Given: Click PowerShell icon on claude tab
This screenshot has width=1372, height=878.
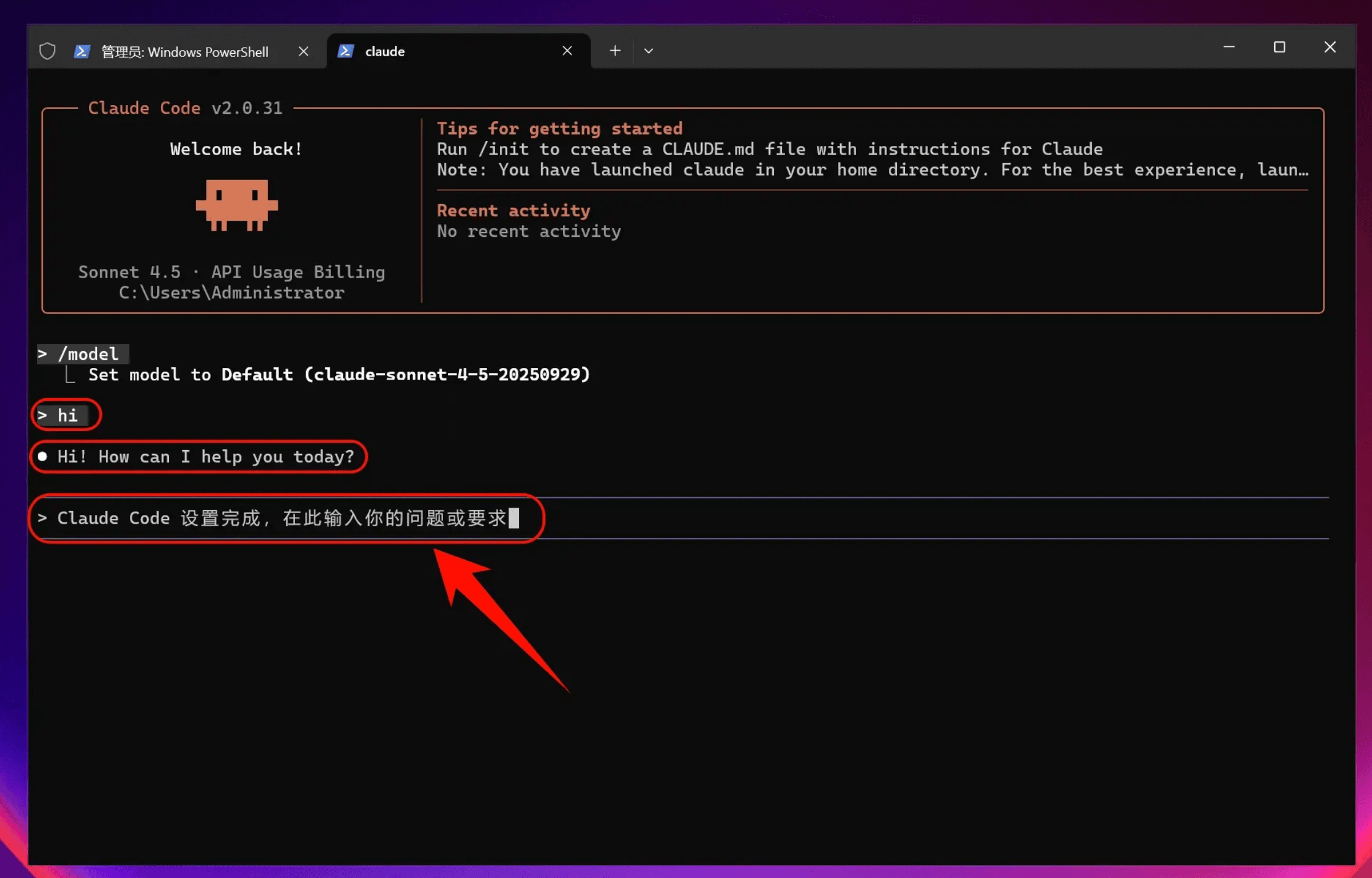Looking at the screenshot, I should click(345, 51).
